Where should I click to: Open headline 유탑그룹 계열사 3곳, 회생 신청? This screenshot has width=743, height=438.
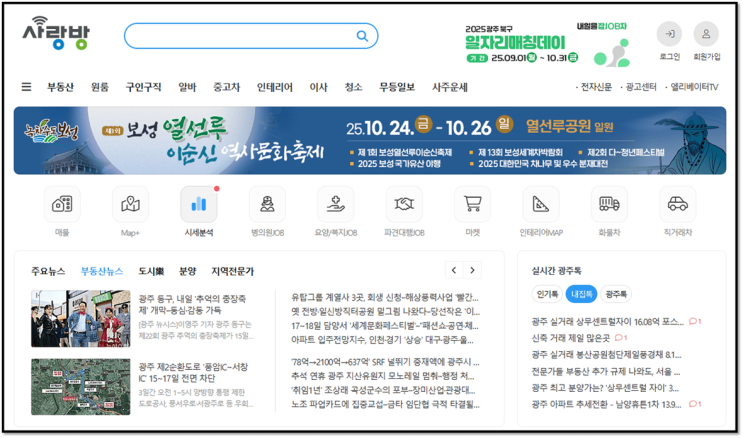tap(385, 298)
